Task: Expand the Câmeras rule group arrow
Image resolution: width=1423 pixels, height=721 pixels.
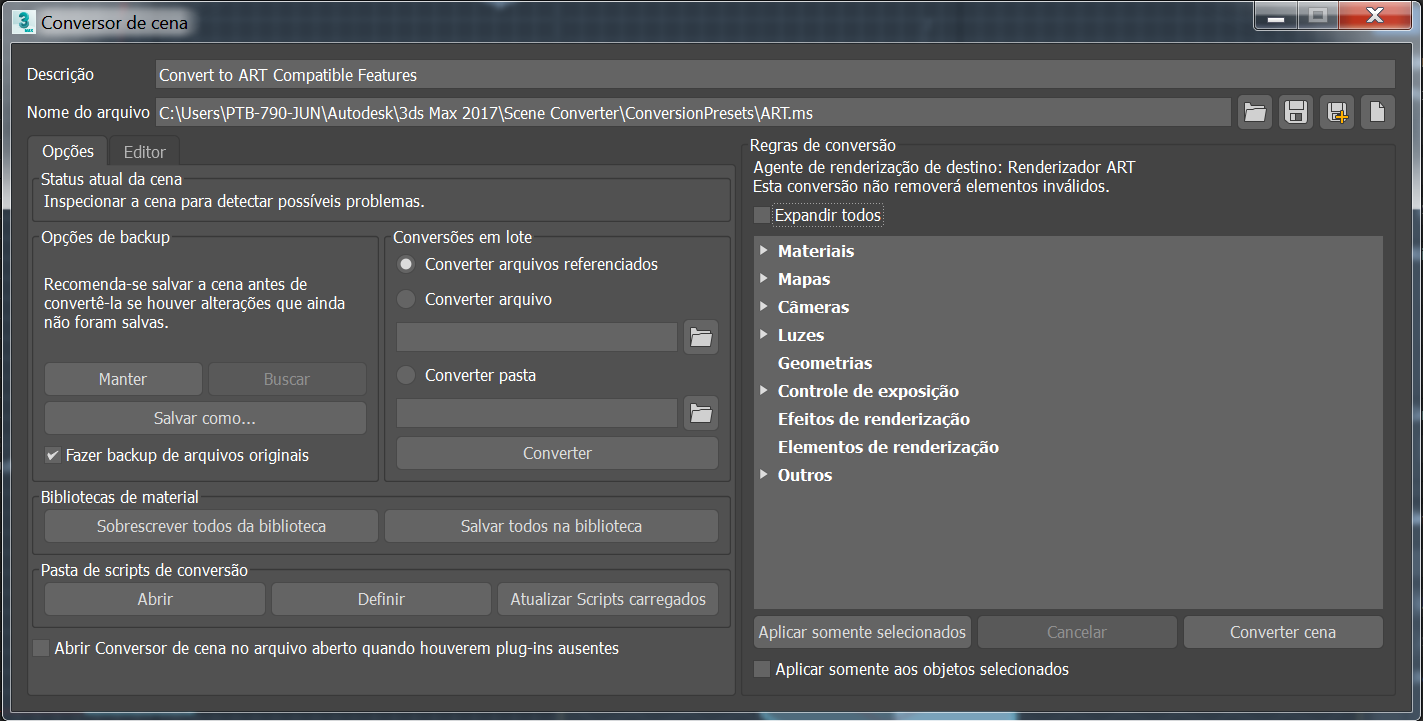Action: [x=765, y=306]
